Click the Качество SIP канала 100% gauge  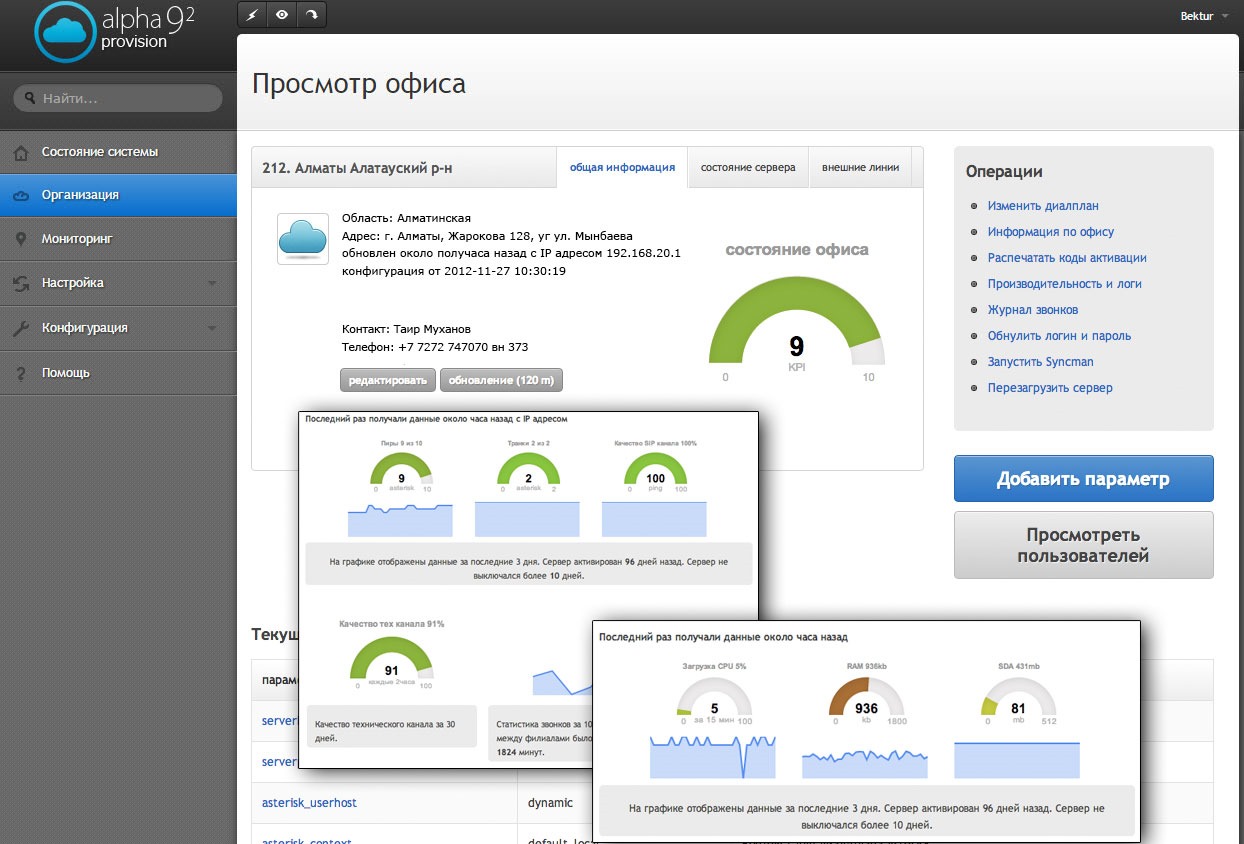pos(655,472)
